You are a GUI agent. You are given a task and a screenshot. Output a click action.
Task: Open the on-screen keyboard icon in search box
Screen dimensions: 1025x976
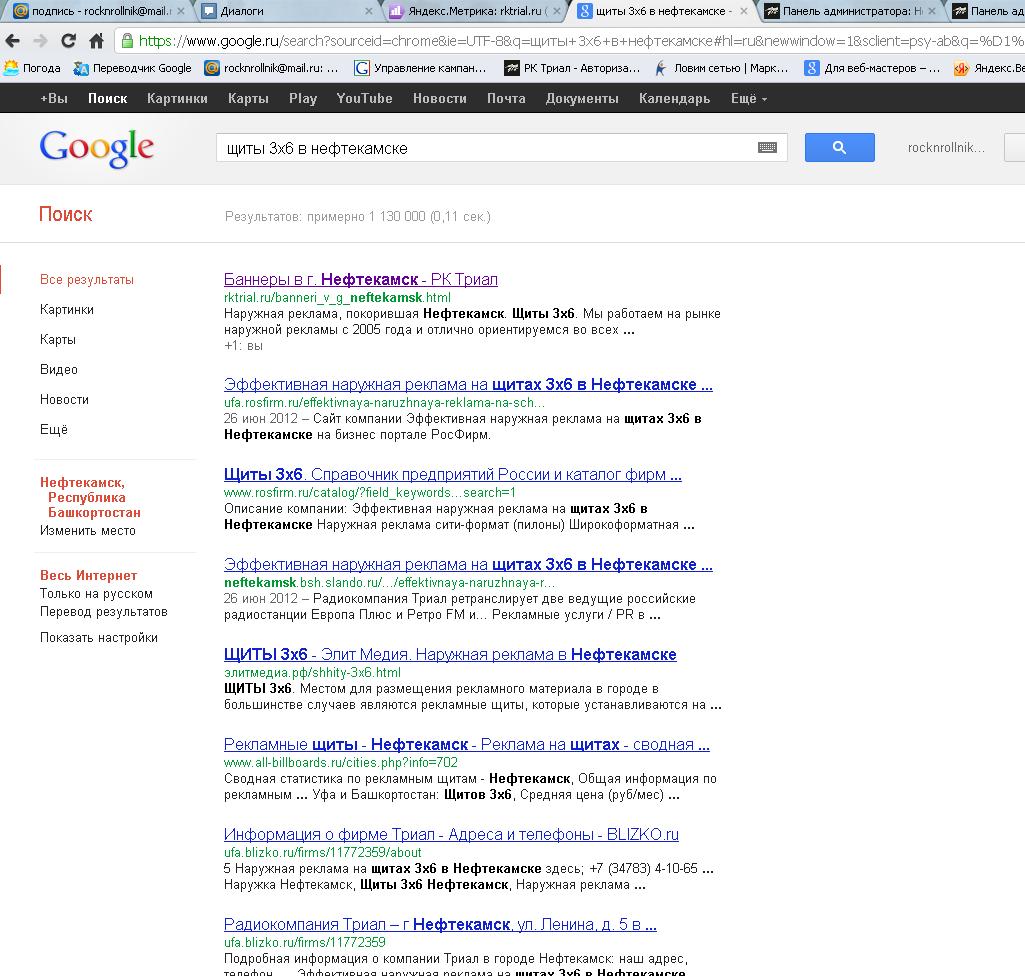(767, 148)
